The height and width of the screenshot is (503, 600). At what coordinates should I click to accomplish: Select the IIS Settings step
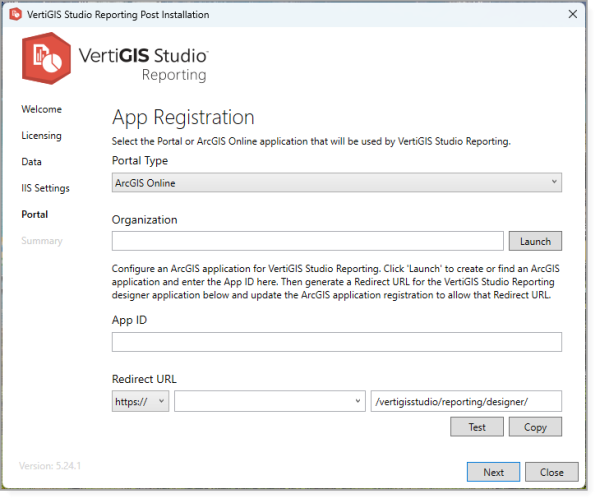pos(45,188)
